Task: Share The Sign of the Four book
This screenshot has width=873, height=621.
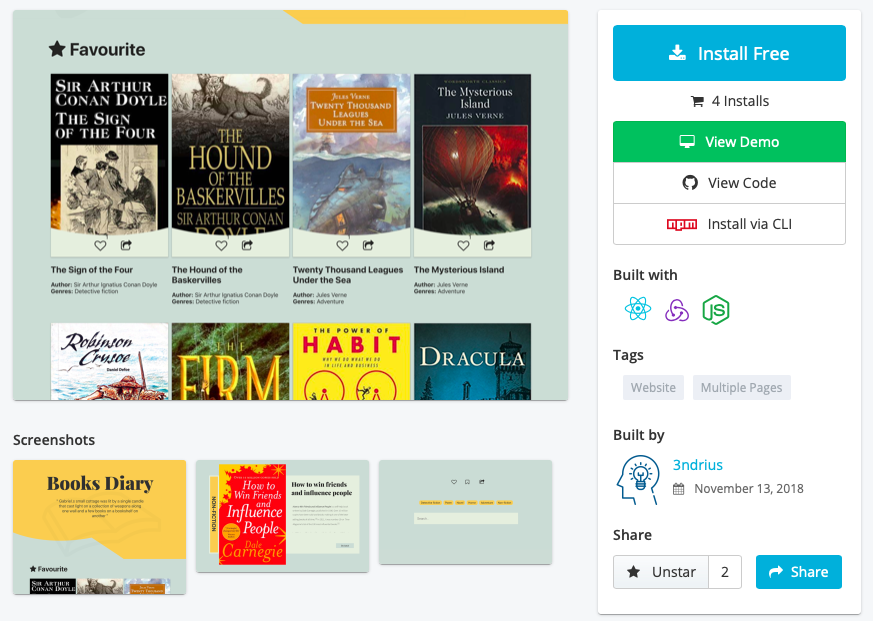Action: point(126,245)
